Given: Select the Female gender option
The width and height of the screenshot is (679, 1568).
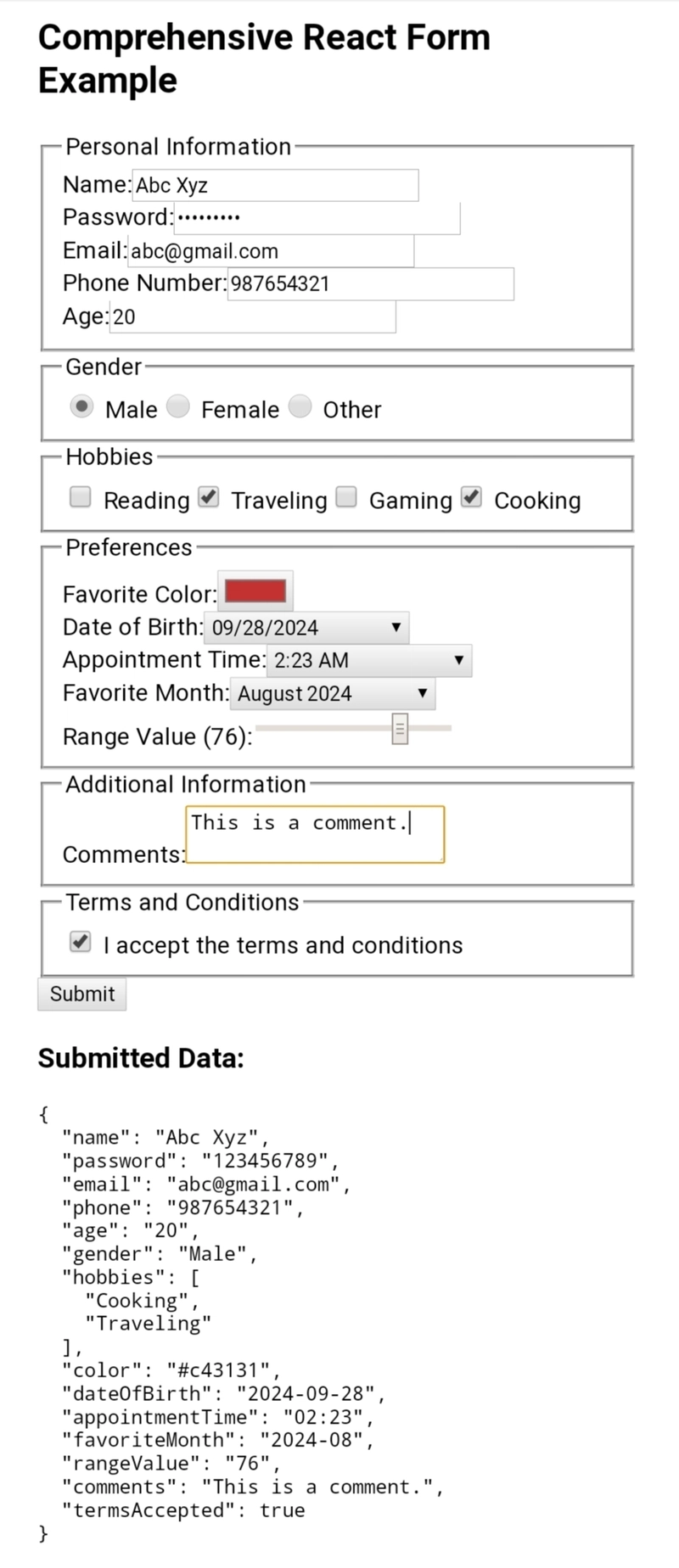Looking at the screenshot, I should pos(178,407).
